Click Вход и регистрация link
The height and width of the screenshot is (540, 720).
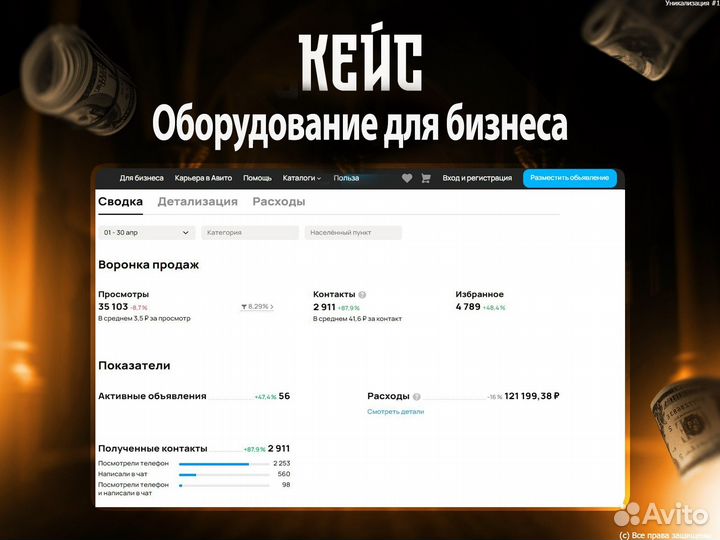477,178
